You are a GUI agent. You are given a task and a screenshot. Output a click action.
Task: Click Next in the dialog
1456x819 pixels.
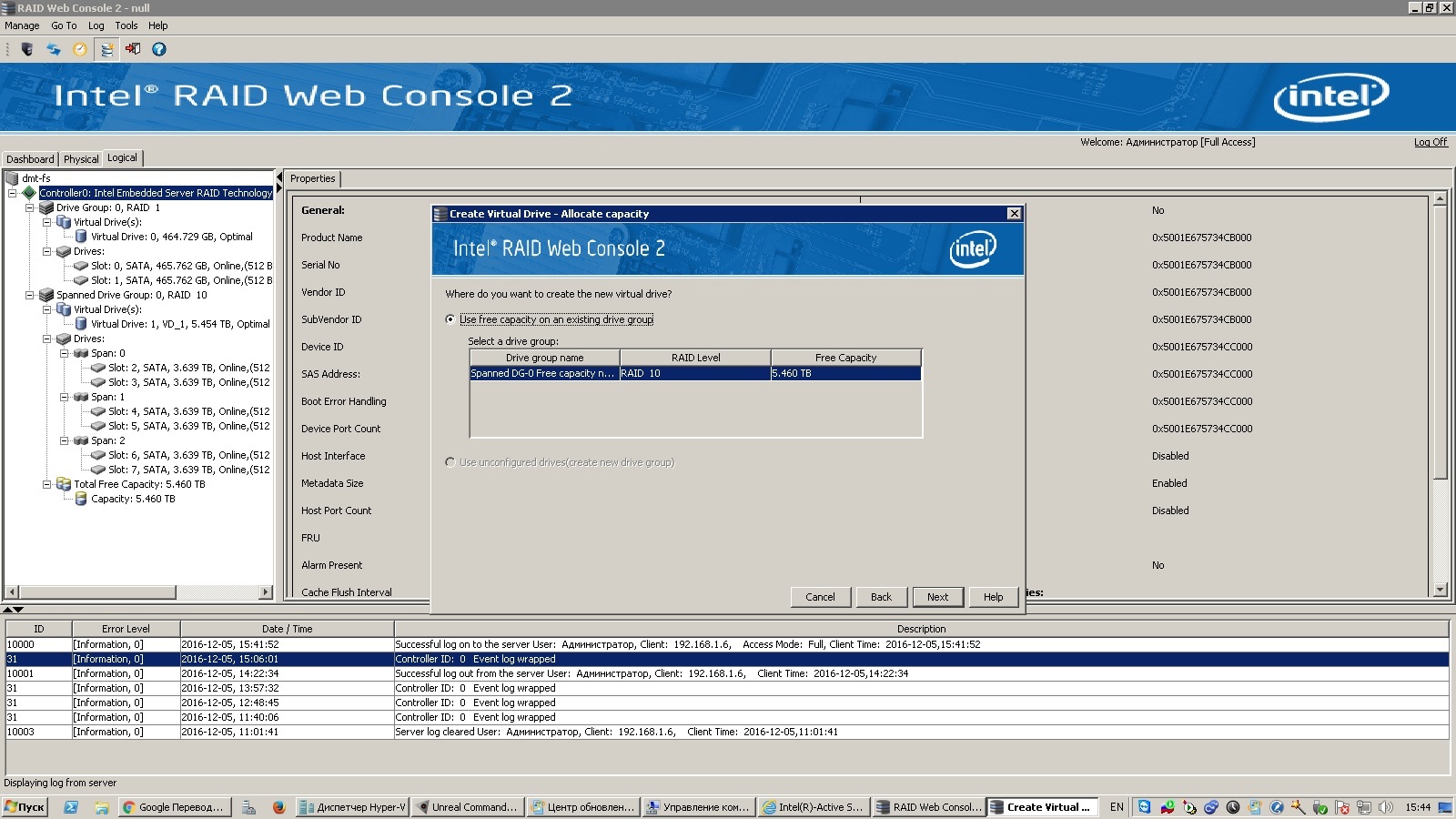click(937, 597)
